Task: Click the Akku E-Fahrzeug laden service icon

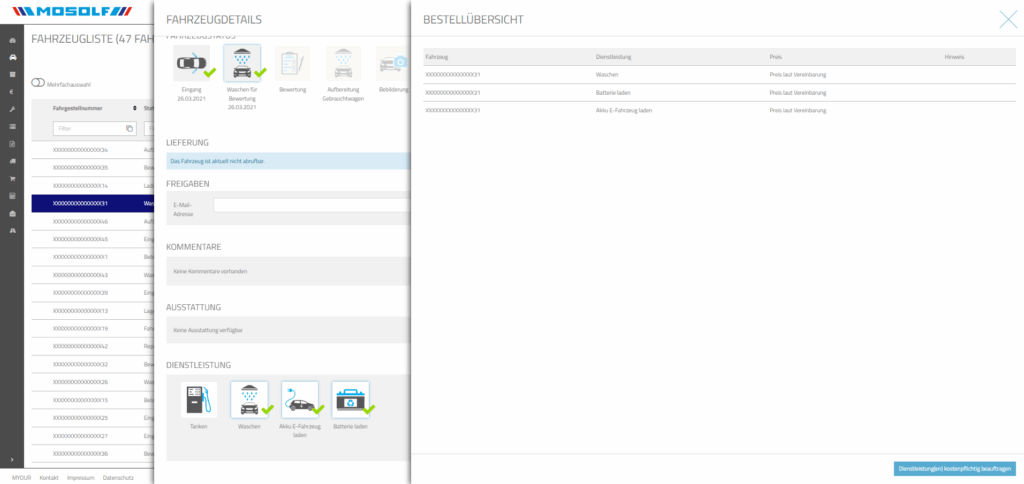Action: point(300,400)
